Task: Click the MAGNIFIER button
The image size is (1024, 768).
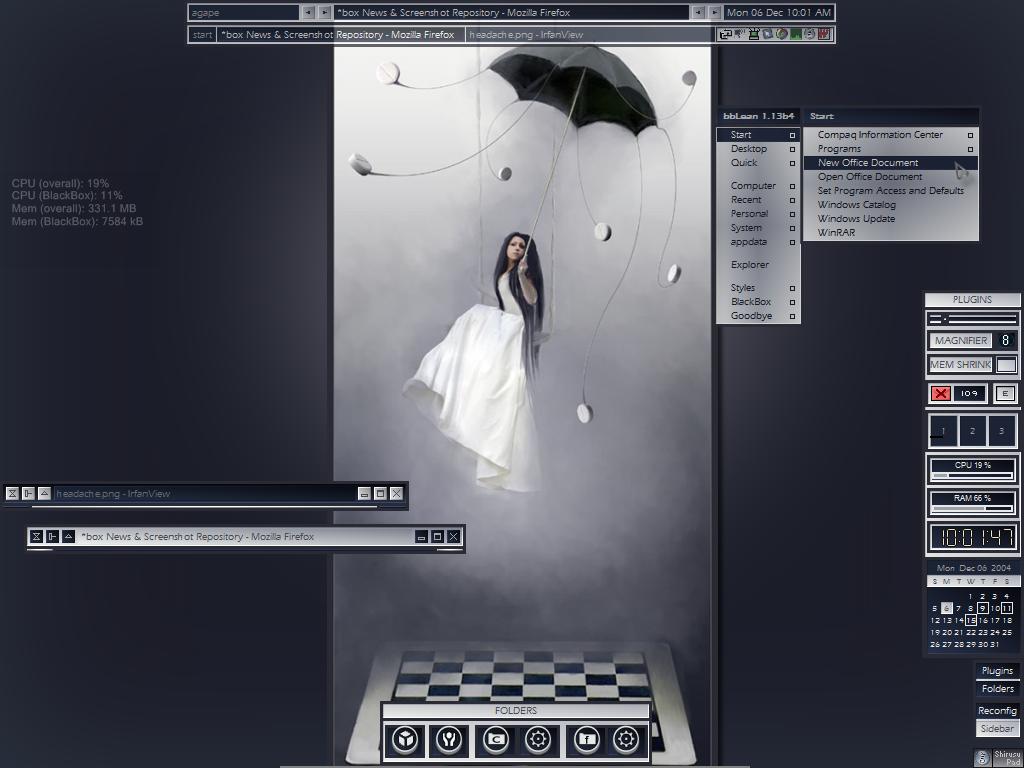Action: 961,340
